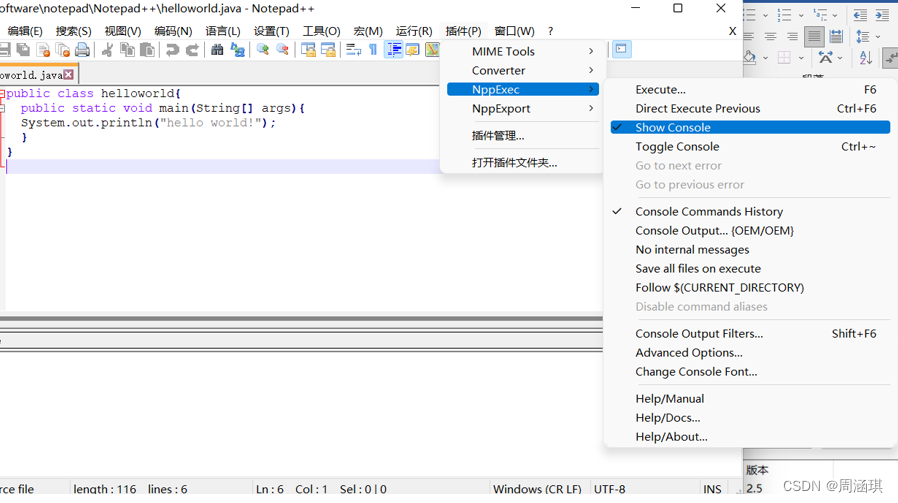The width and height of the screenshot is (898, 503).
Task: Click the Replace toolbar icon
Action: [x=237, y=50]
